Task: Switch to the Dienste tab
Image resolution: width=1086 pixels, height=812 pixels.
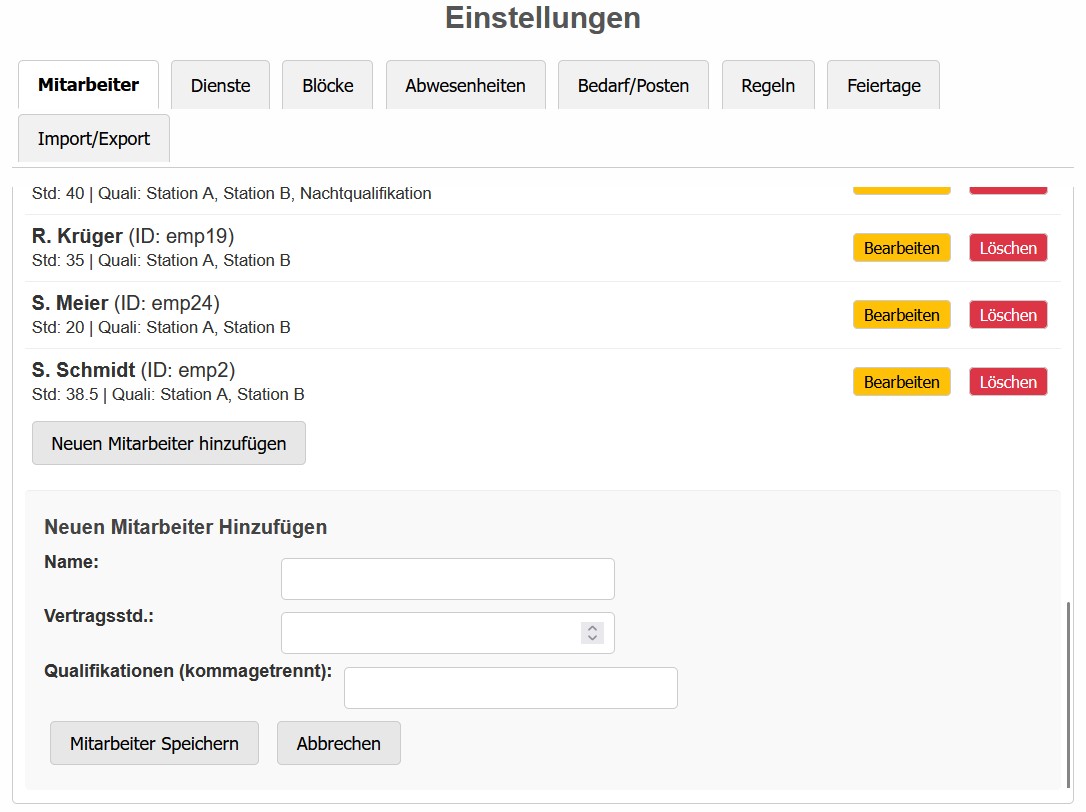Action: 220,85
